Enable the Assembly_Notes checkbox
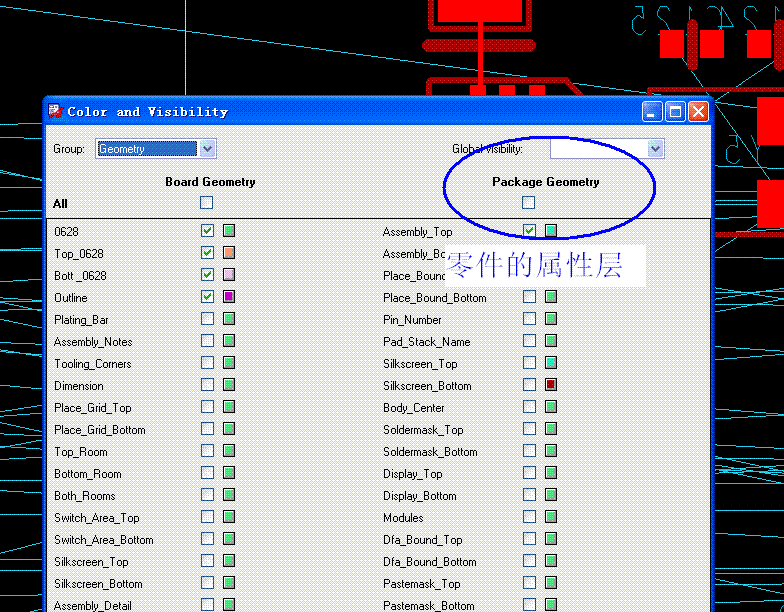784x612 pixels. (x=208, y=340)
